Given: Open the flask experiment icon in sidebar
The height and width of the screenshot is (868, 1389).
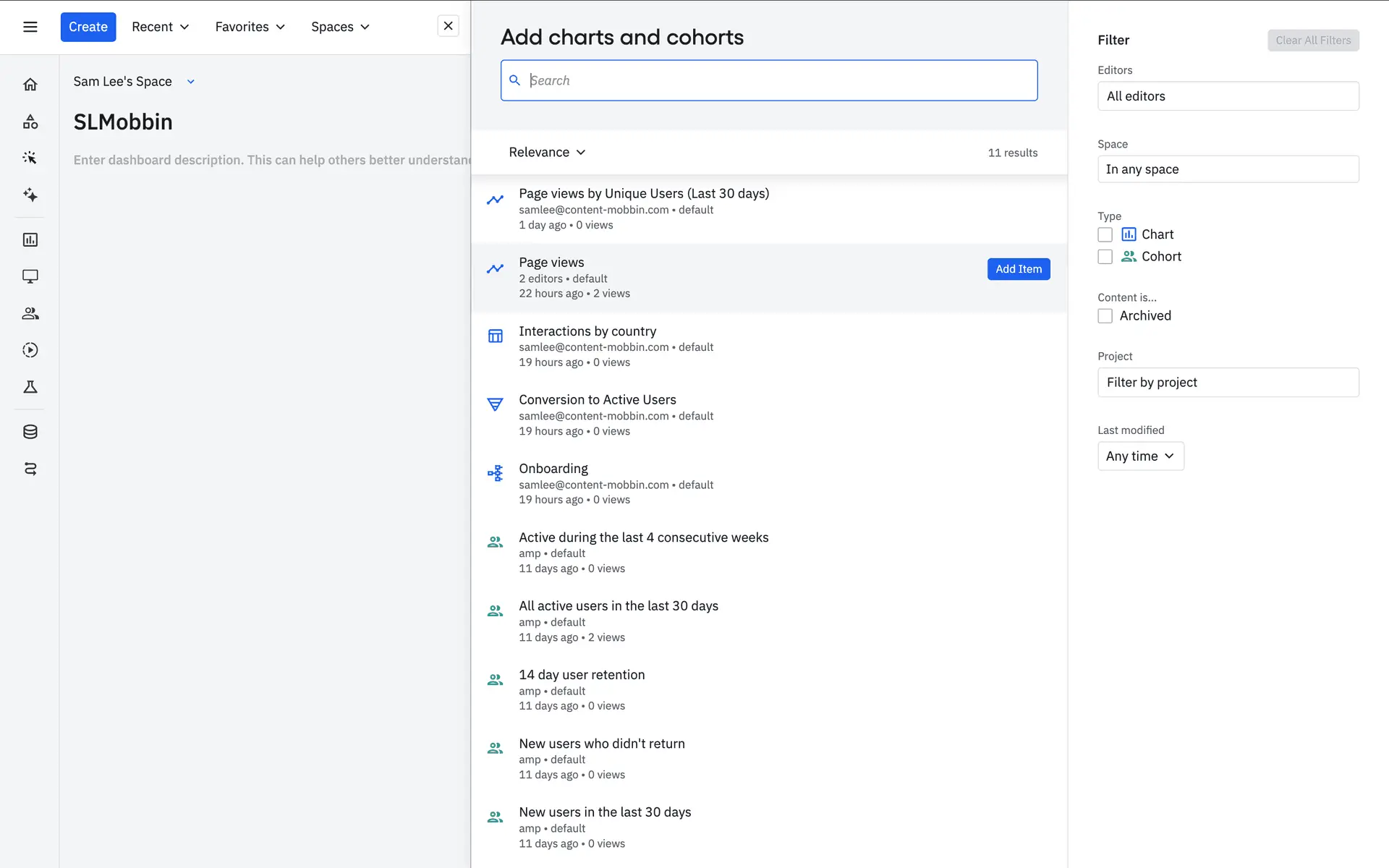Looking at the screenshot, I should [30, 387].
